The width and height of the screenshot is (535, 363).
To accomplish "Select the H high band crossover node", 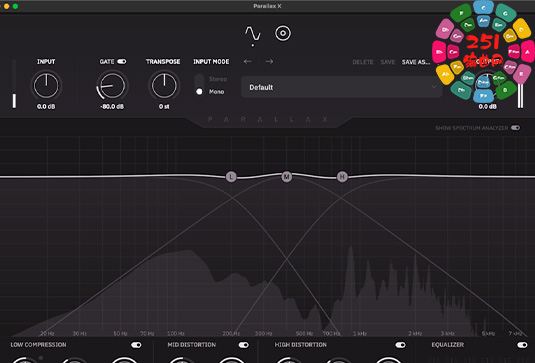I will 342,177.
